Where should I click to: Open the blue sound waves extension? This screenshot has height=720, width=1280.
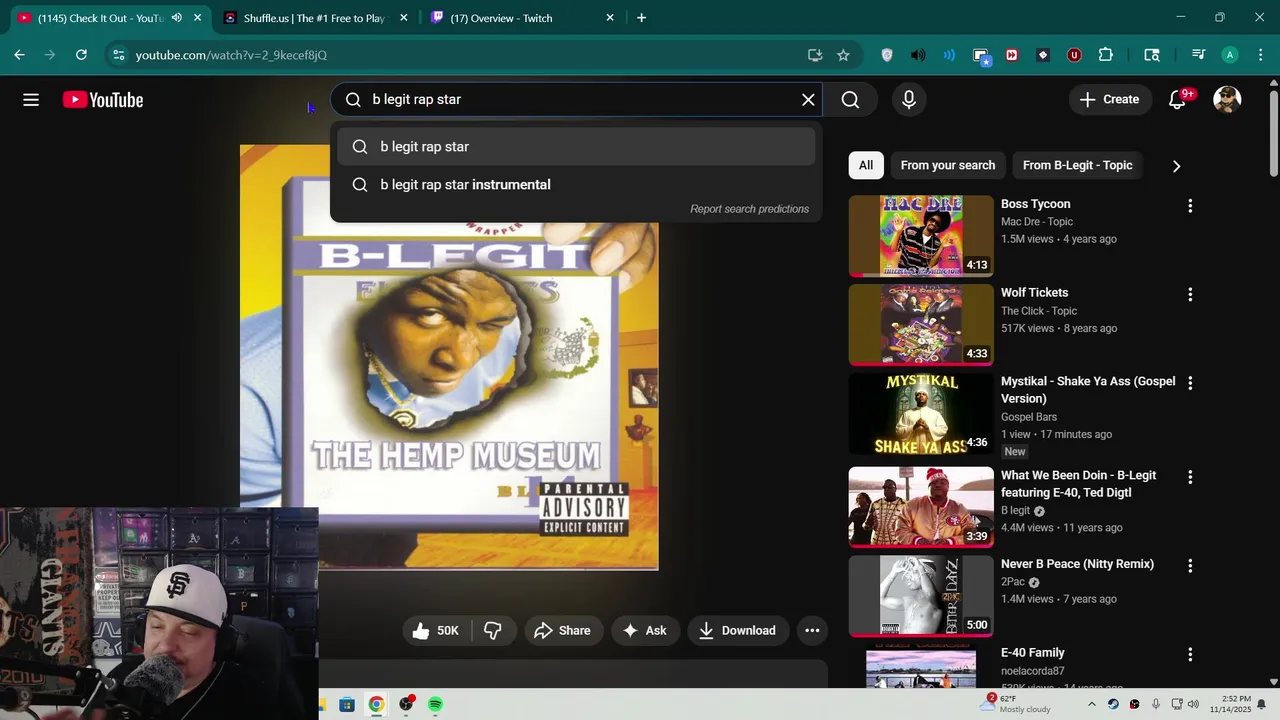(x=949, y=55)
